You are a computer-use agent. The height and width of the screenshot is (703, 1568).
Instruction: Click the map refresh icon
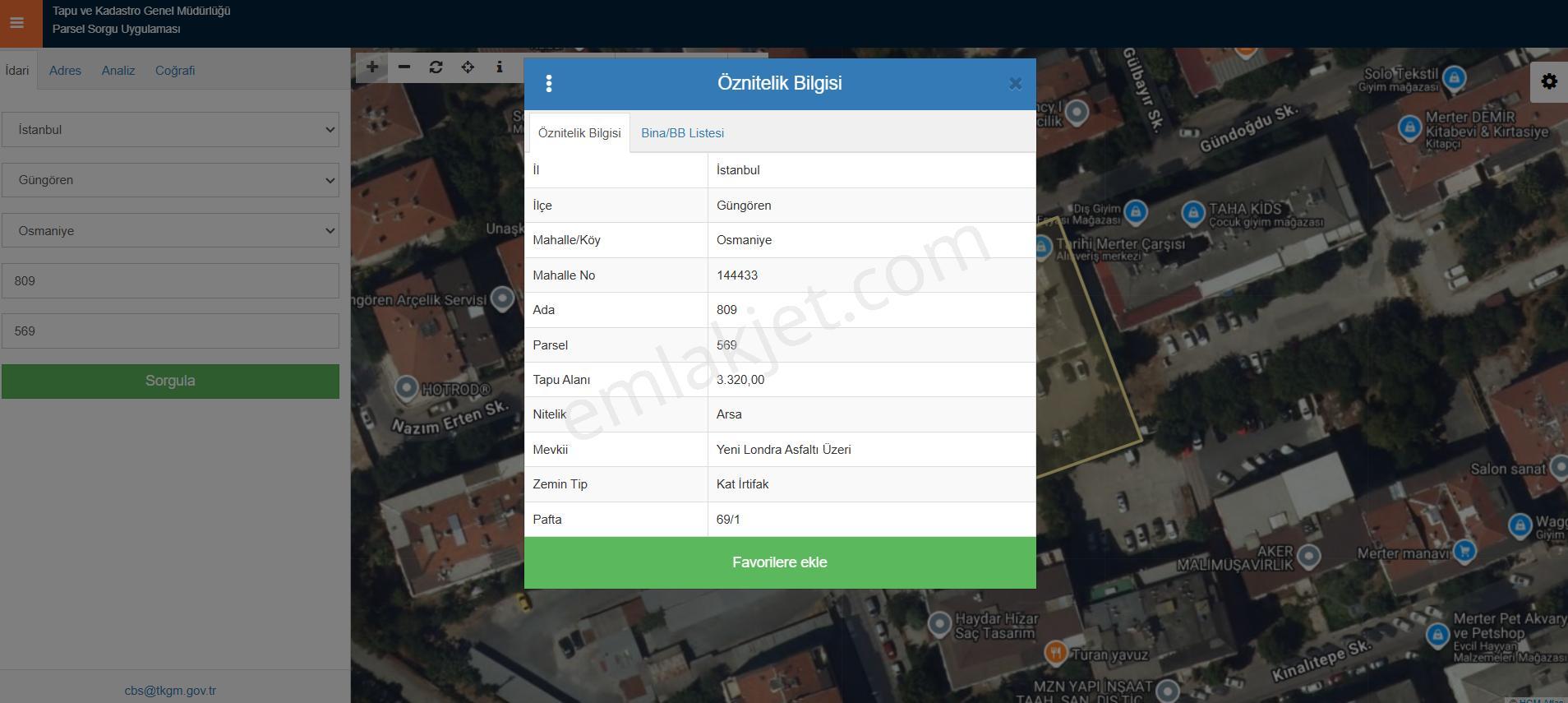tap(436, 67)
